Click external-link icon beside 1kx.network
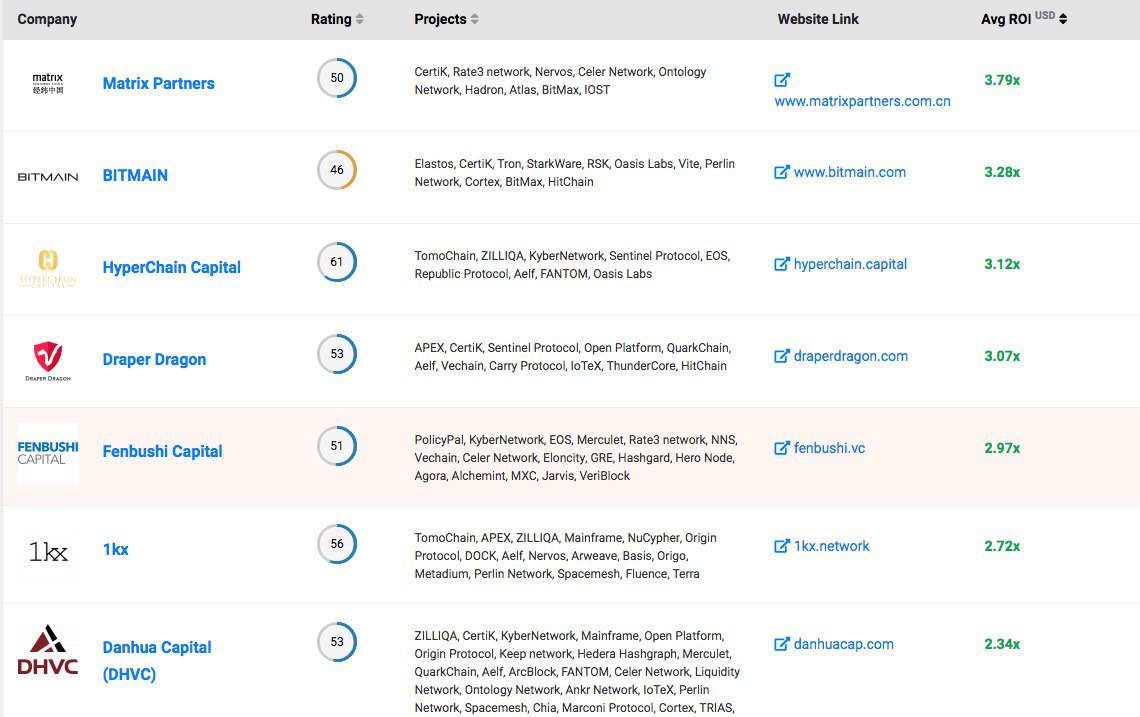The width and height of the screenshot is (1140, 717). (782, 546)
